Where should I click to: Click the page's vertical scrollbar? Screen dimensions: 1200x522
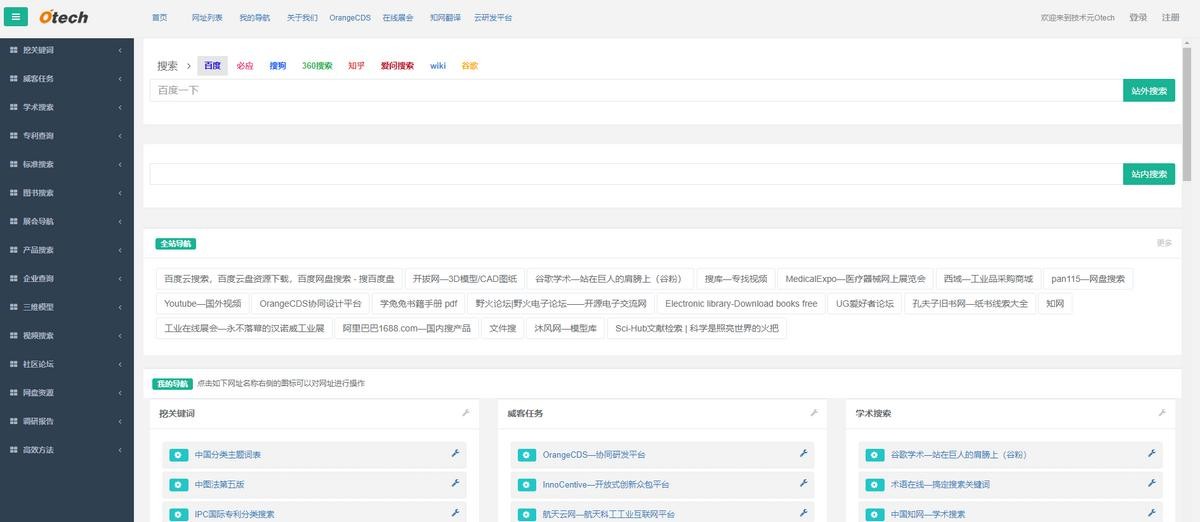(1187, 100)
